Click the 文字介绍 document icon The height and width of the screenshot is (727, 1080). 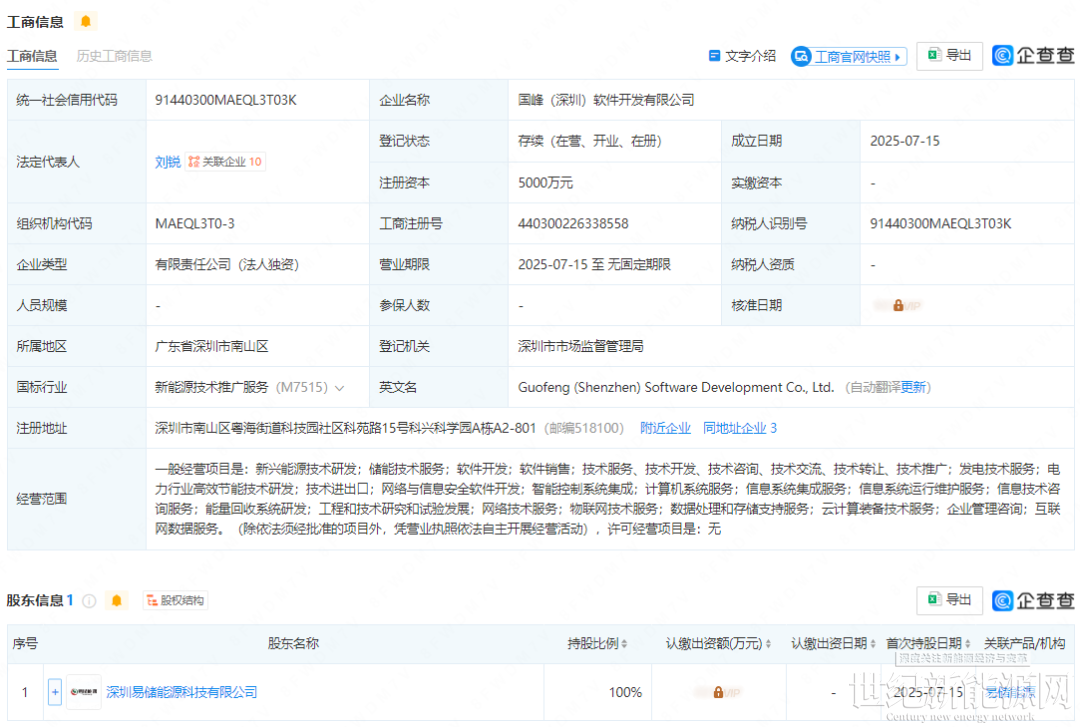pos(714,55)
